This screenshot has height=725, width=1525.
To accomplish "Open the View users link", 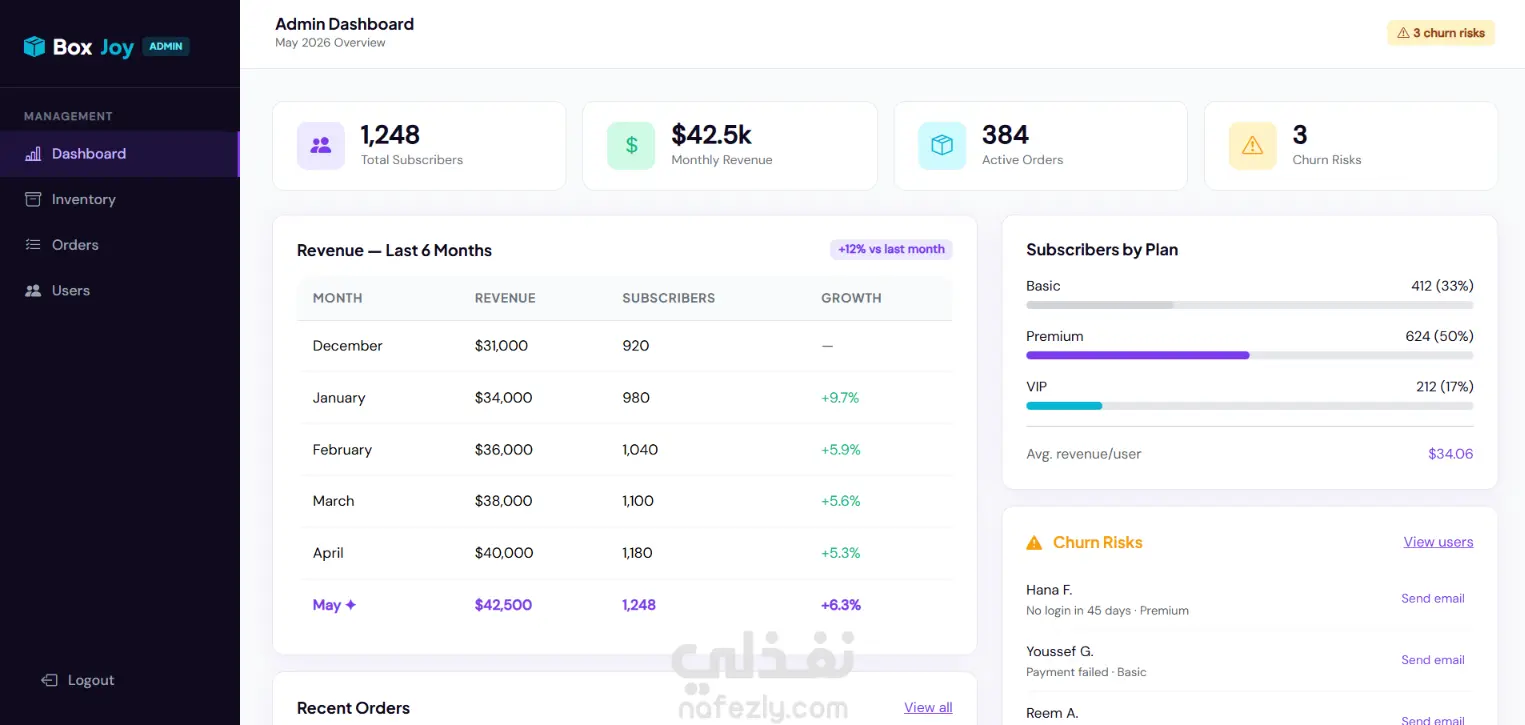I will [x=1438, y=542].
